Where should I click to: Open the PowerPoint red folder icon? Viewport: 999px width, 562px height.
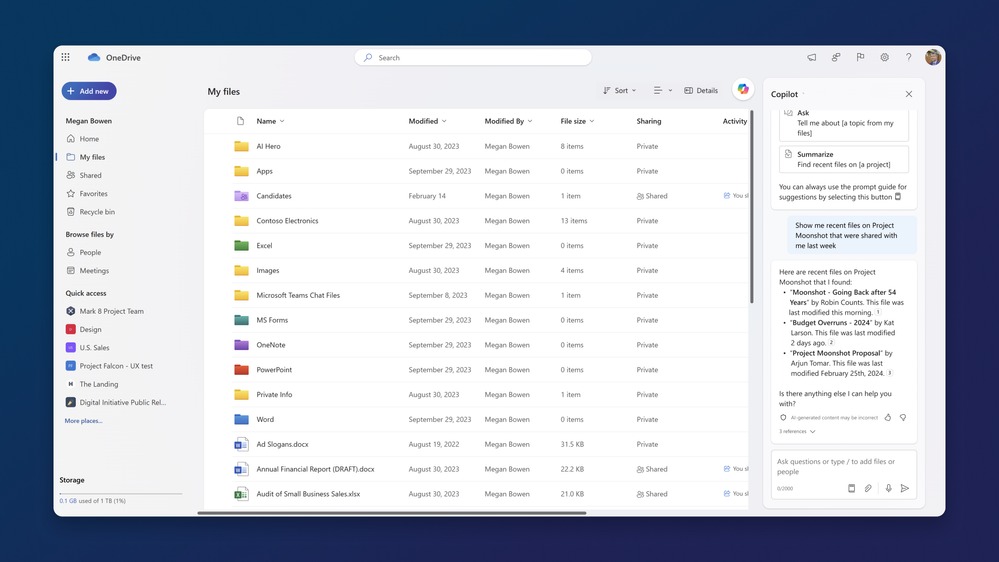241,370
